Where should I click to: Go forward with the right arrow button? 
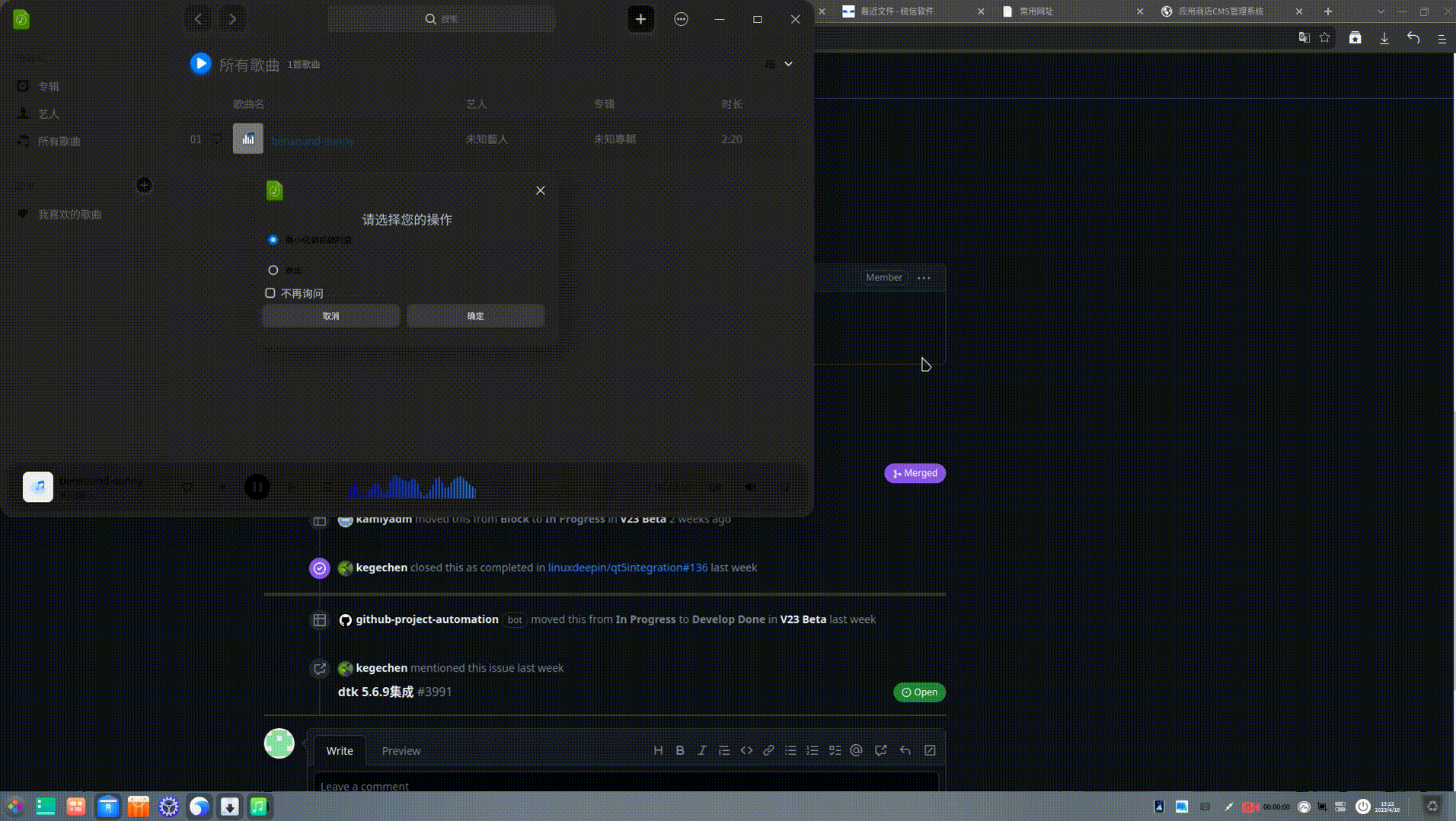(232, 19)
